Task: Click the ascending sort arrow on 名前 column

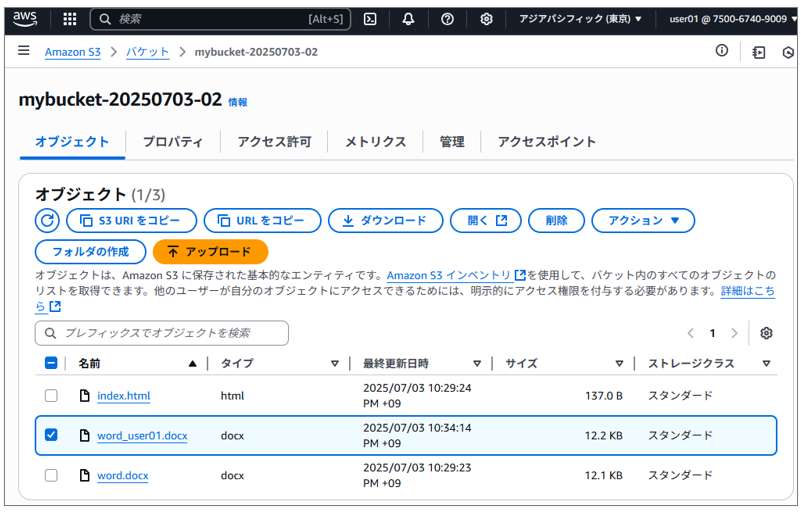Action: click(x=193, y=364)
